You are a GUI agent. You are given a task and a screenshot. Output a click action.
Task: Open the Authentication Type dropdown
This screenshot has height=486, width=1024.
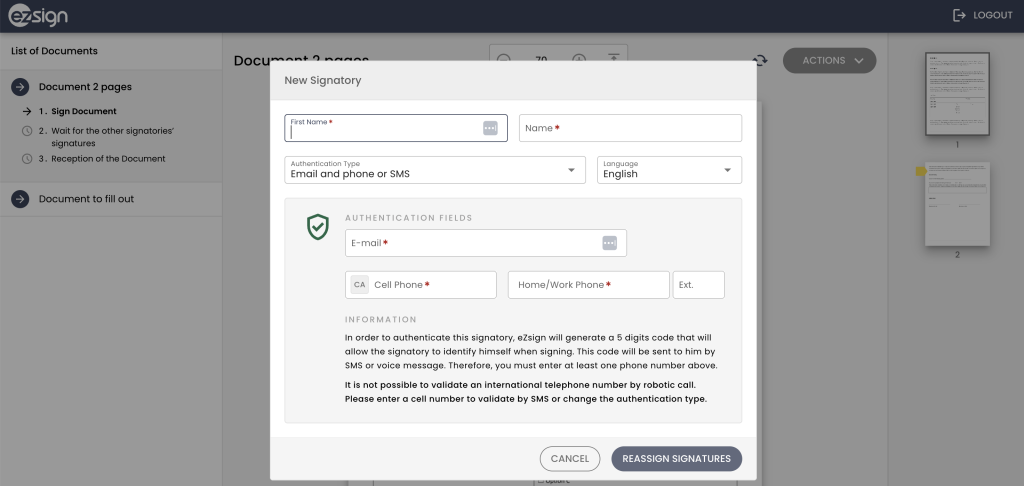coord(435,170)
